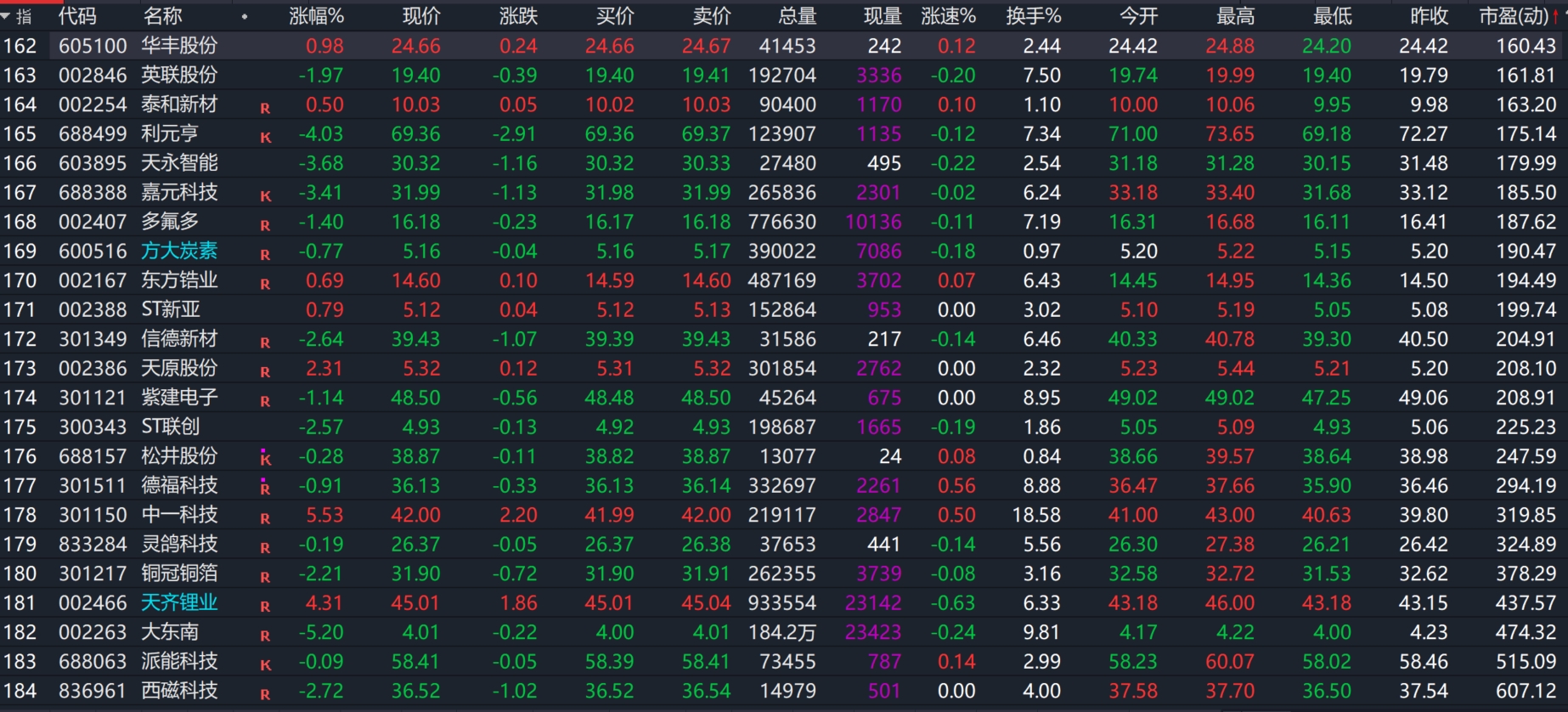Image resolution: width=1568 pixels, height=712 pixels.
Task: Click the 换手% column header
Action: click(x=1034, y=16)
